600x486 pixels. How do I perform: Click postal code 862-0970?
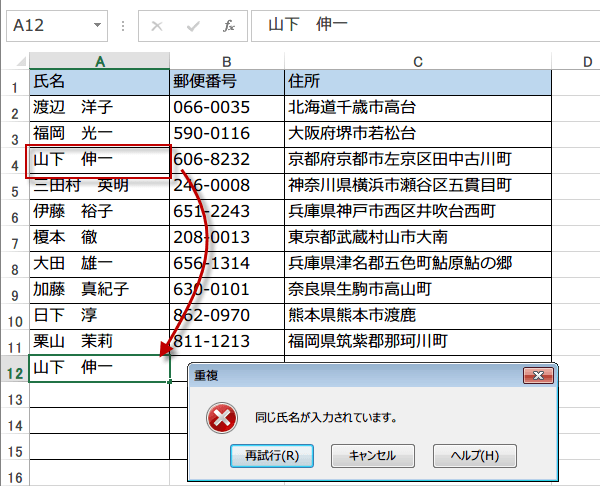click(227, 316)
